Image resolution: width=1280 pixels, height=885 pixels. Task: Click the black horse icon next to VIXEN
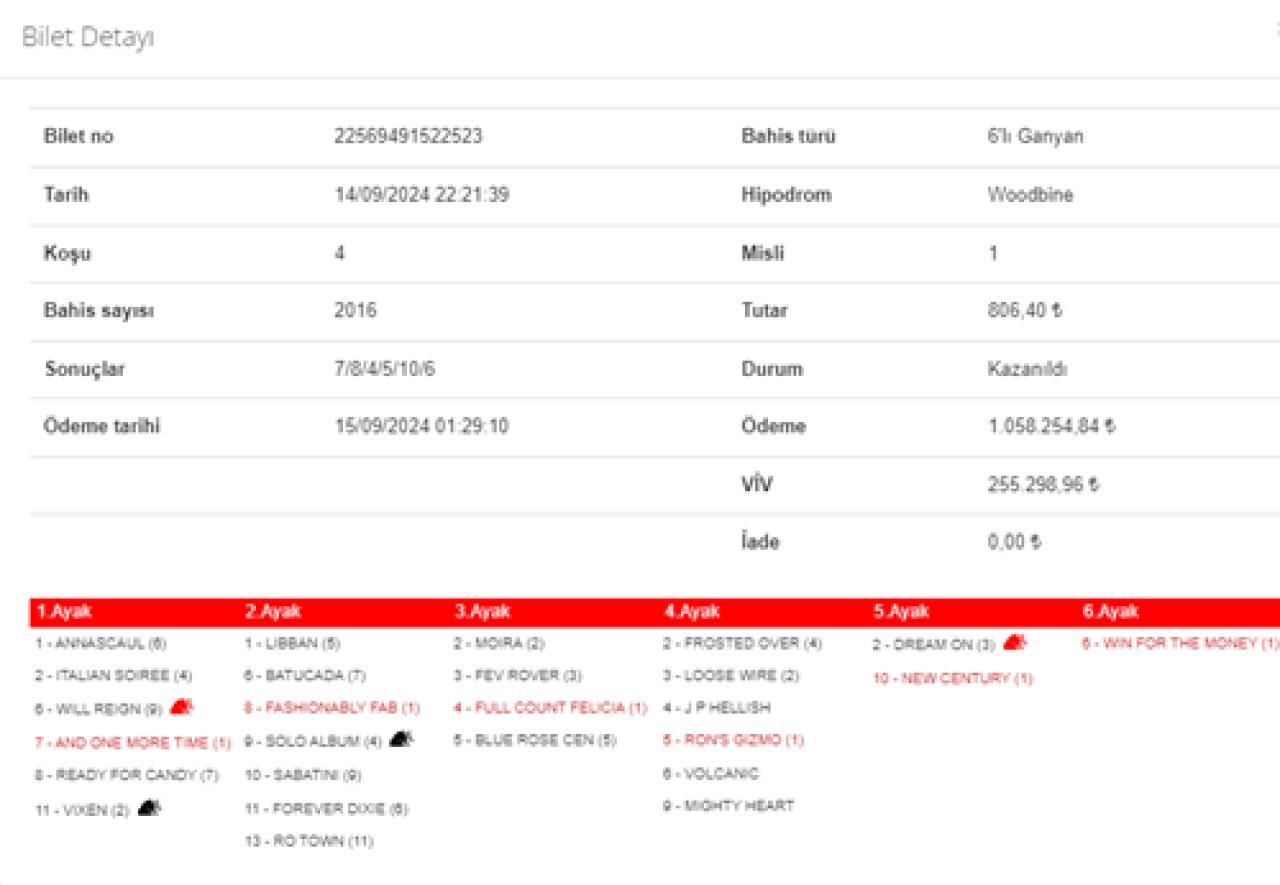pyautogui.click(x=149, y=806)
